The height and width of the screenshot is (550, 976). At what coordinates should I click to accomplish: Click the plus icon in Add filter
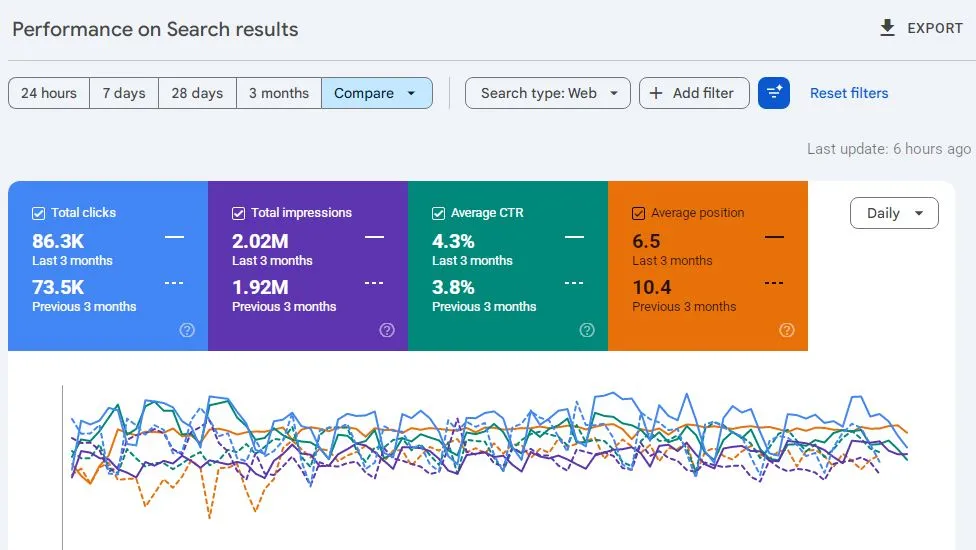click(656, 93)
